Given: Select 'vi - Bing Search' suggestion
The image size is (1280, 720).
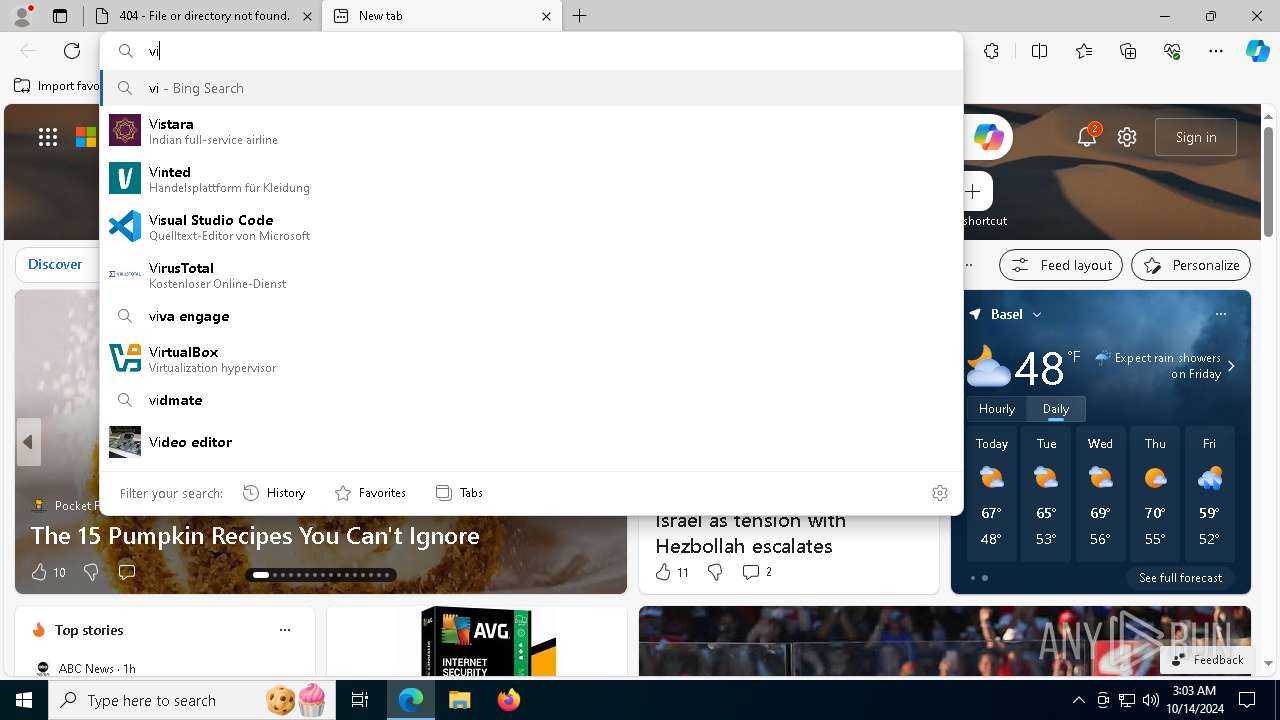Looking at the screenshot, I should click(532, 88).
